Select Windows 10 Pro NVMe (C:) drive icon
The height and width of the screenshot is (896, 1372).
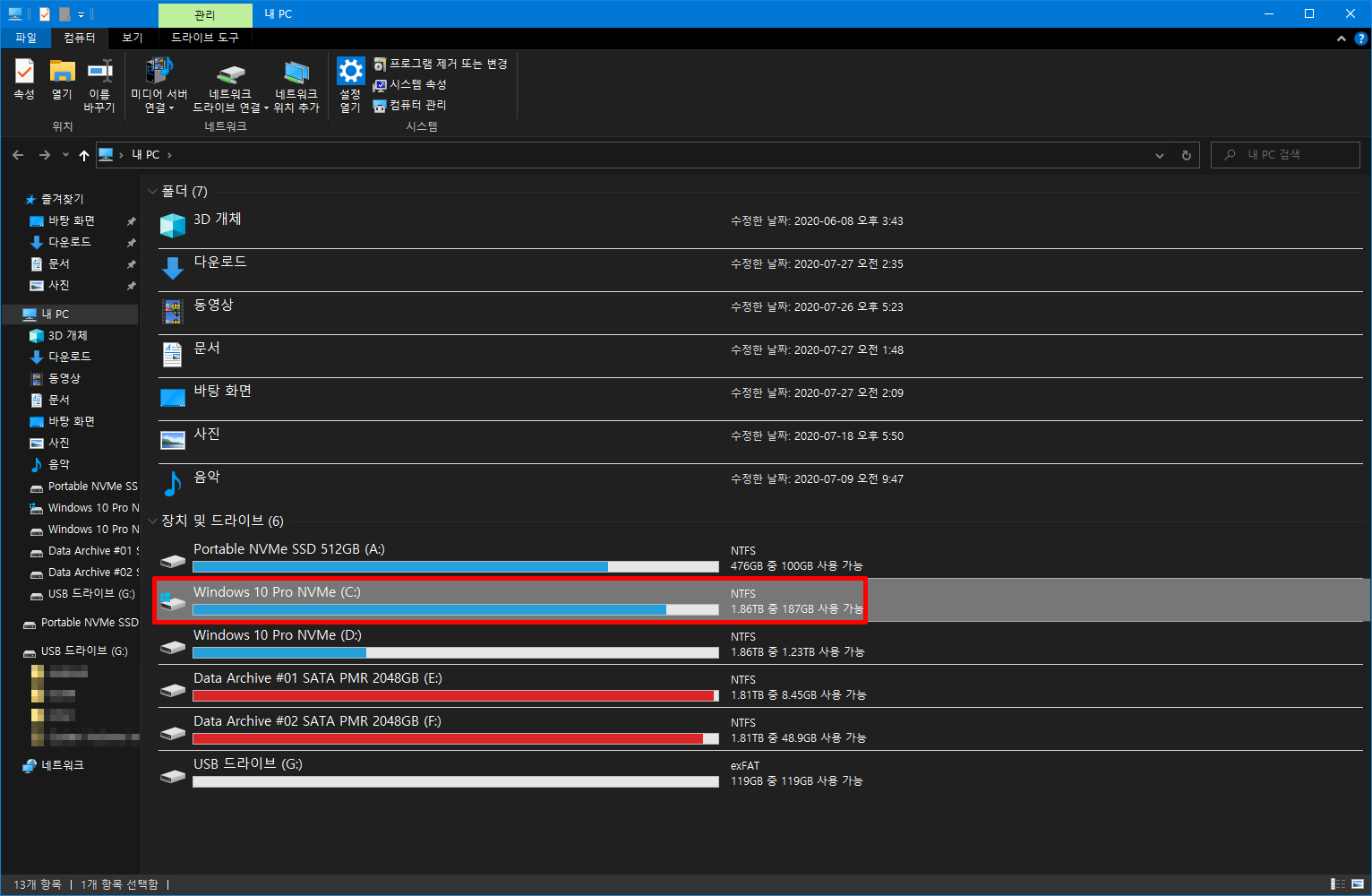tap(173, 601)
